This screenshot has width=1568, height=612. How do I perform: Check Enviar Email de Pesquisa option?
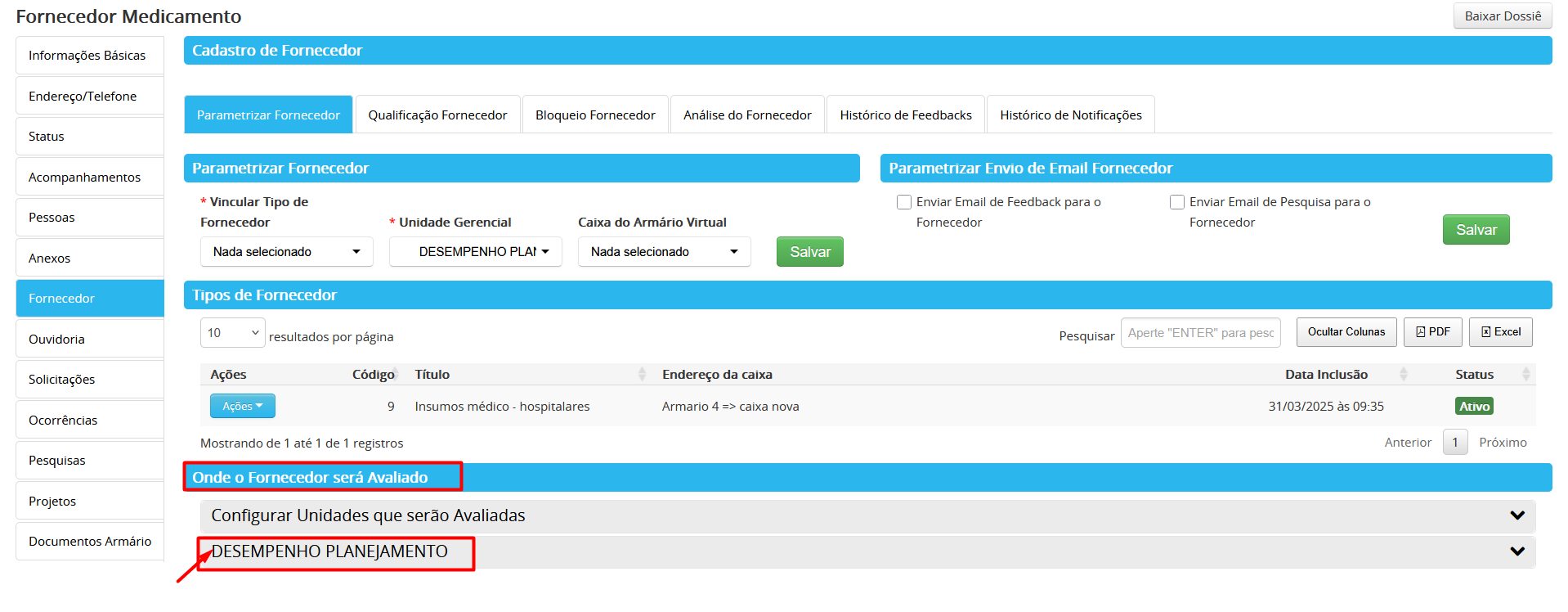coord(1177,202)
